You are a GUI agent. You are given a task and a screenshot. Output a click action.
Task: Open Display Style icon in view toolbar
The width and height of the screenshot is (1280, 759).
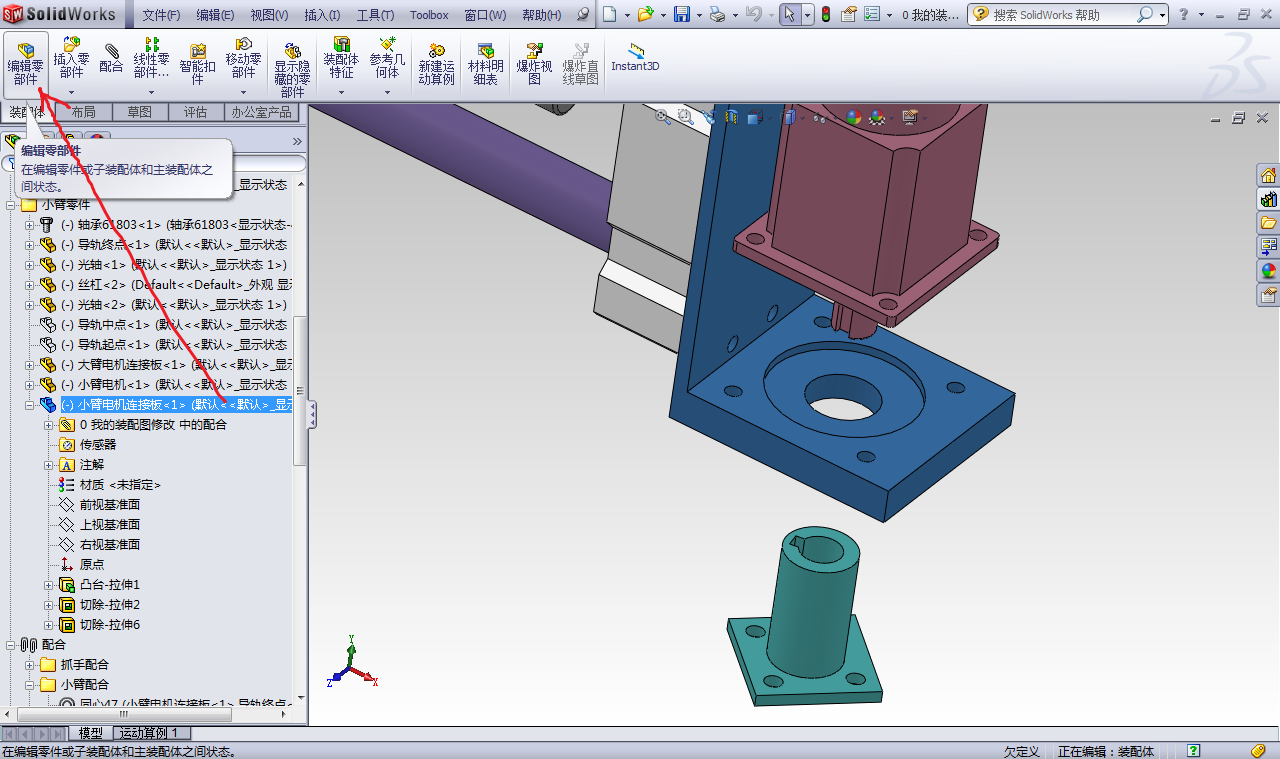[x=789, y=117]
